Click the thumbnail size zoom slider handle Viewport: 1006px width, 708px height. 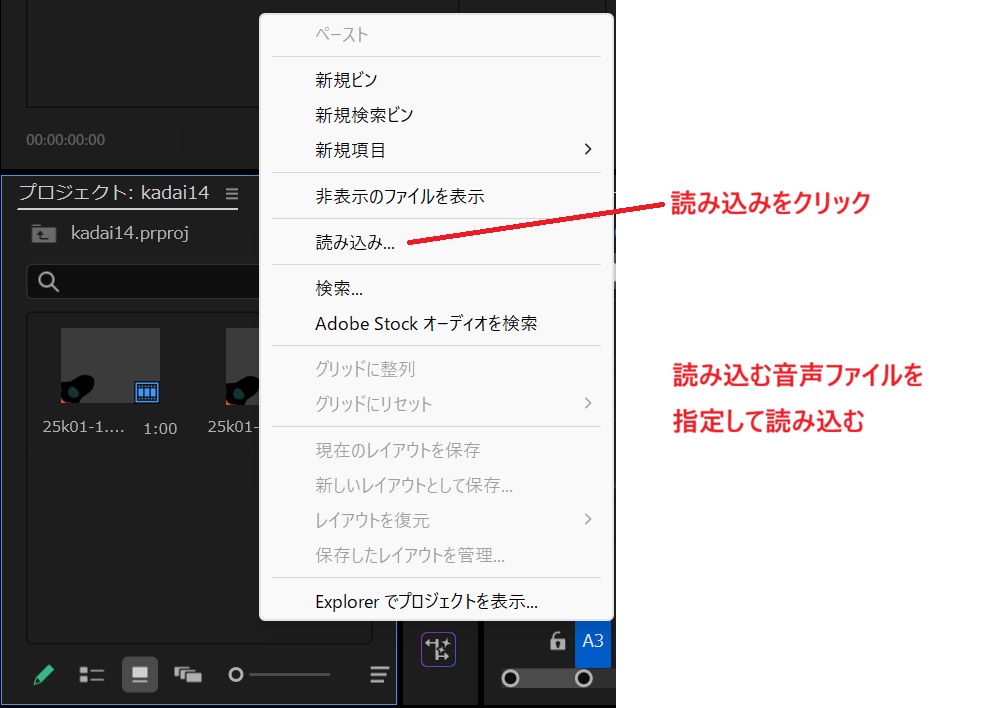coord(236,675)
